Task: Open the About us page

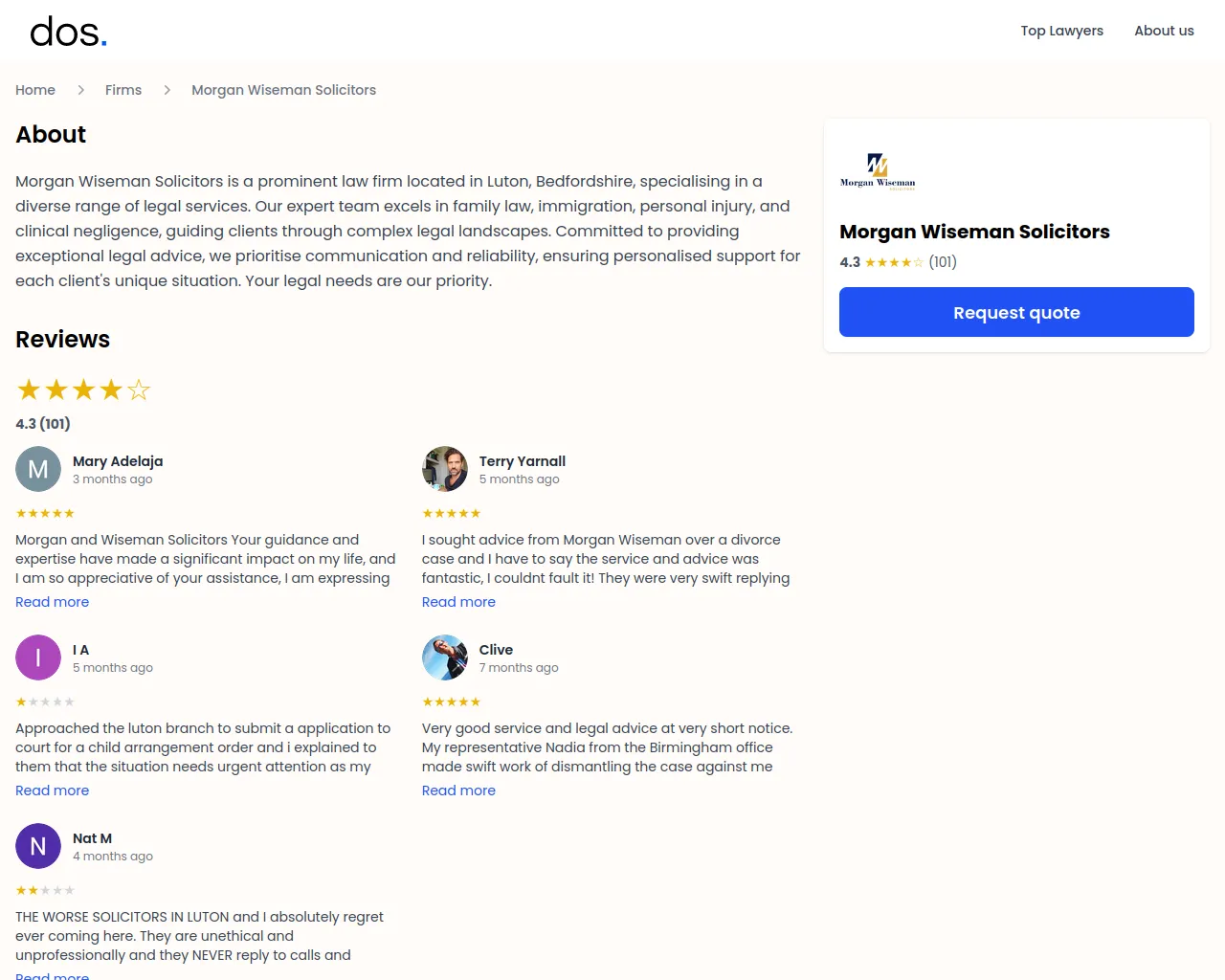Action: [x=1164, y=31]
